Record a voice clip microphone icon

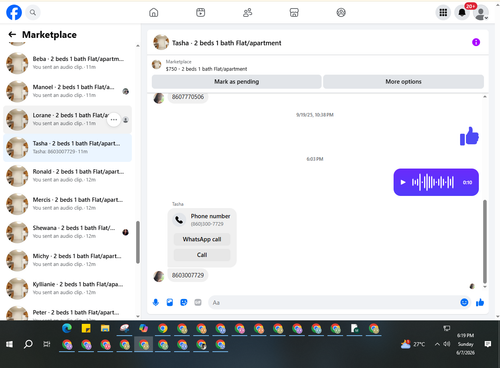pos(156,302)
